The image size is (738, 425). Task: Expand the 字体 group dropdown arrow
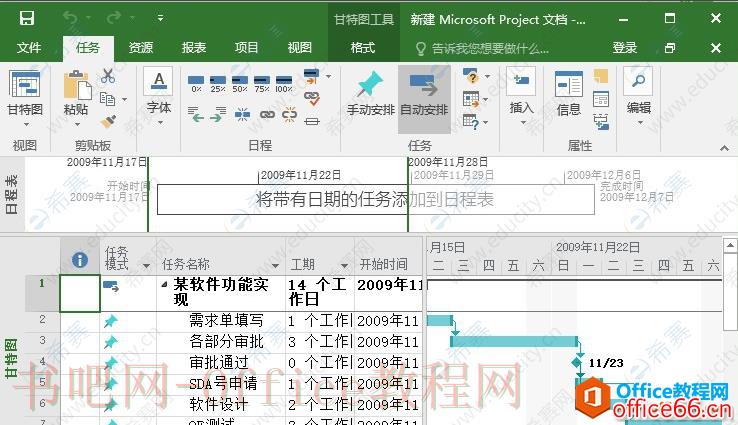160,123
